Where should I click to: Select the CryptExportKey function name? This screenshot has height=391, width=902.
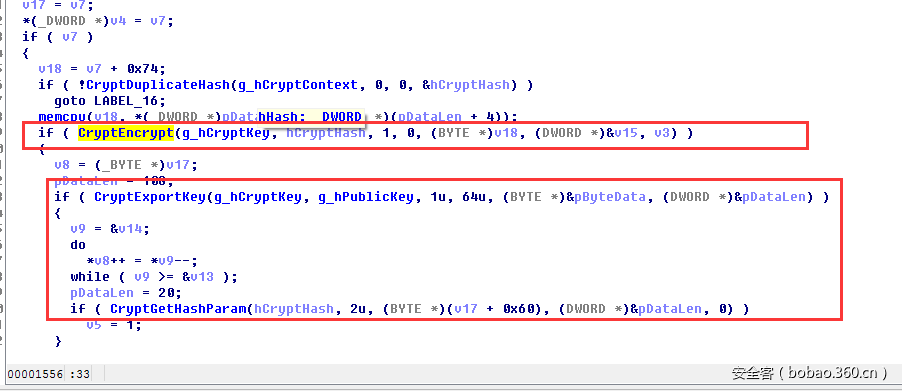coord(150,197)
